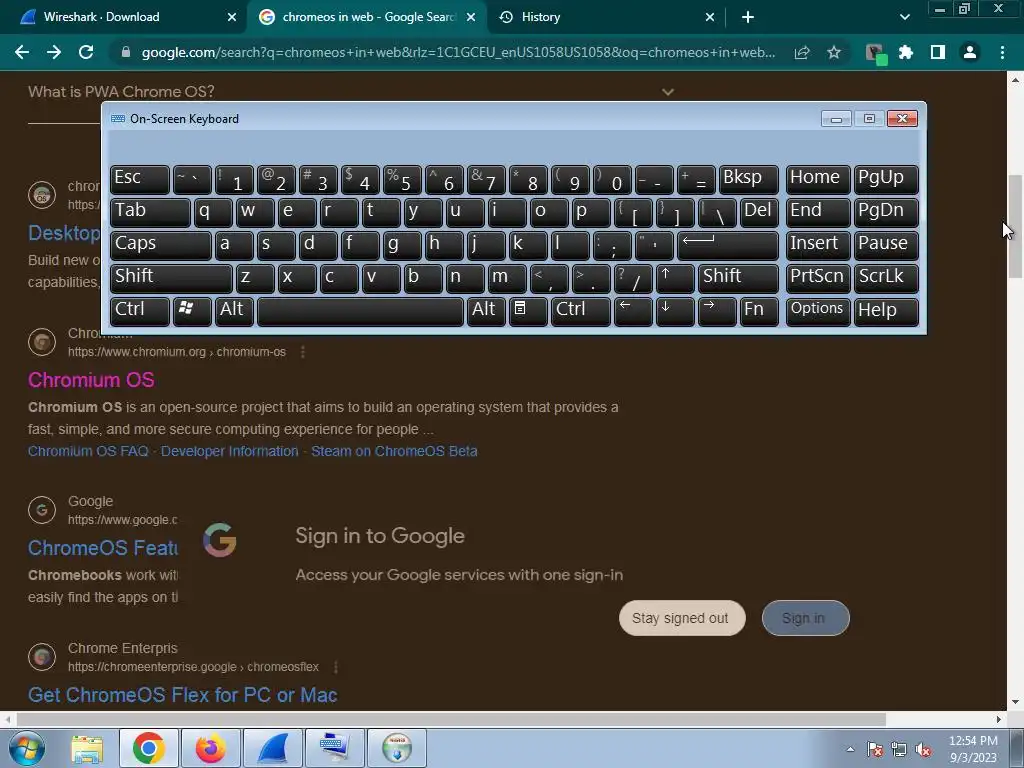
Task: Open Firefox from the taskbar
Action: (x=210, y=748)
